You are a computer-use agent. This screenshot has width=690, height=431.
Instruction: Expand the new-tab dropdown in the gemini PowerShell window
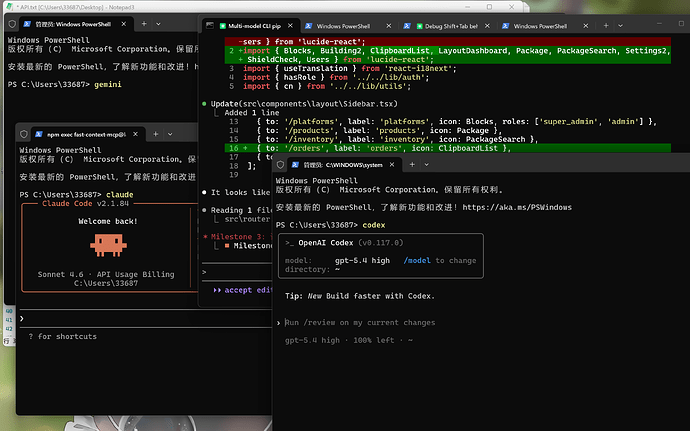pyautogui.click(x=158, y=24)
